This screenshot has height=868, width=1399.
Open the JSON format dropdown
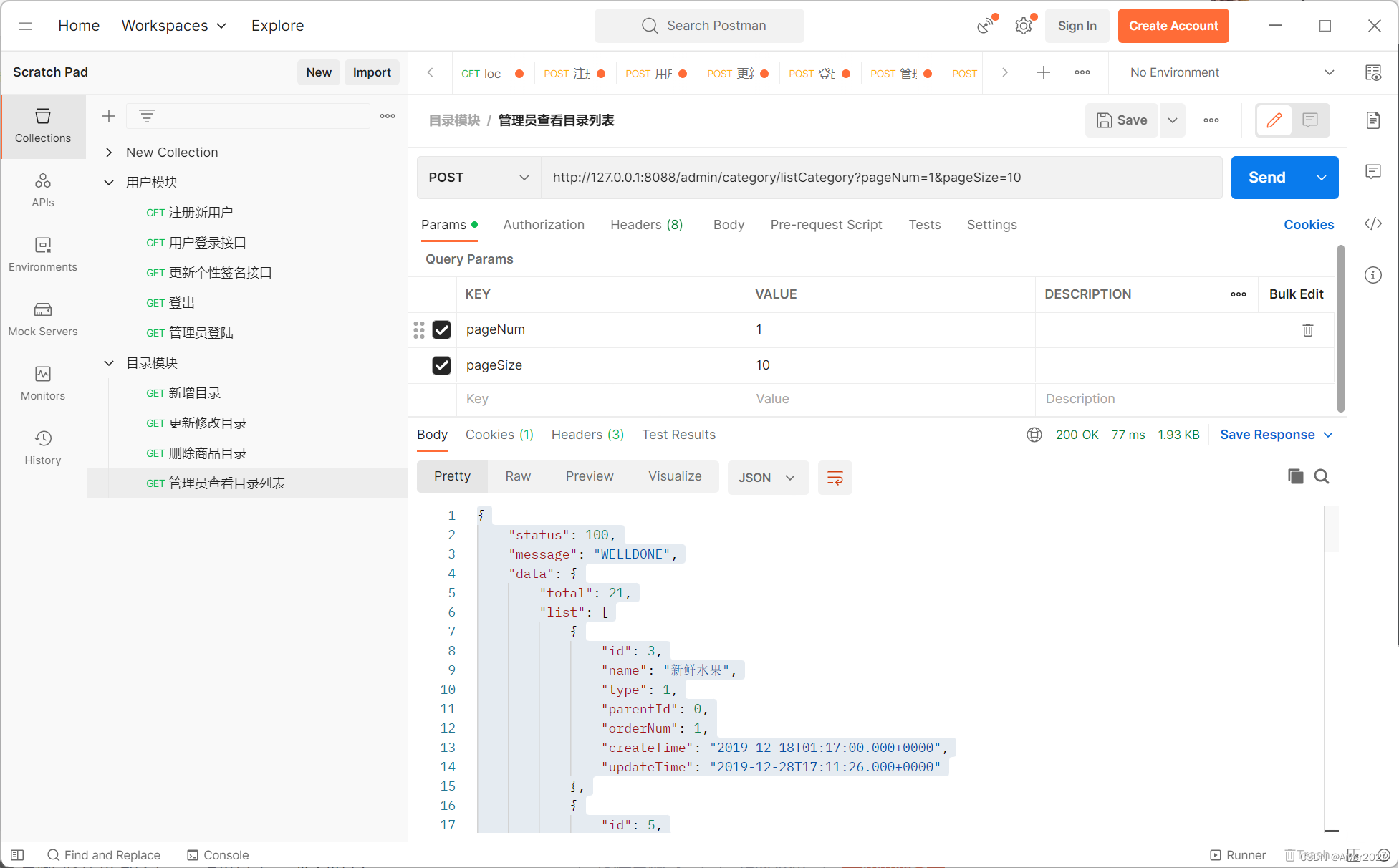pos(767,478)
